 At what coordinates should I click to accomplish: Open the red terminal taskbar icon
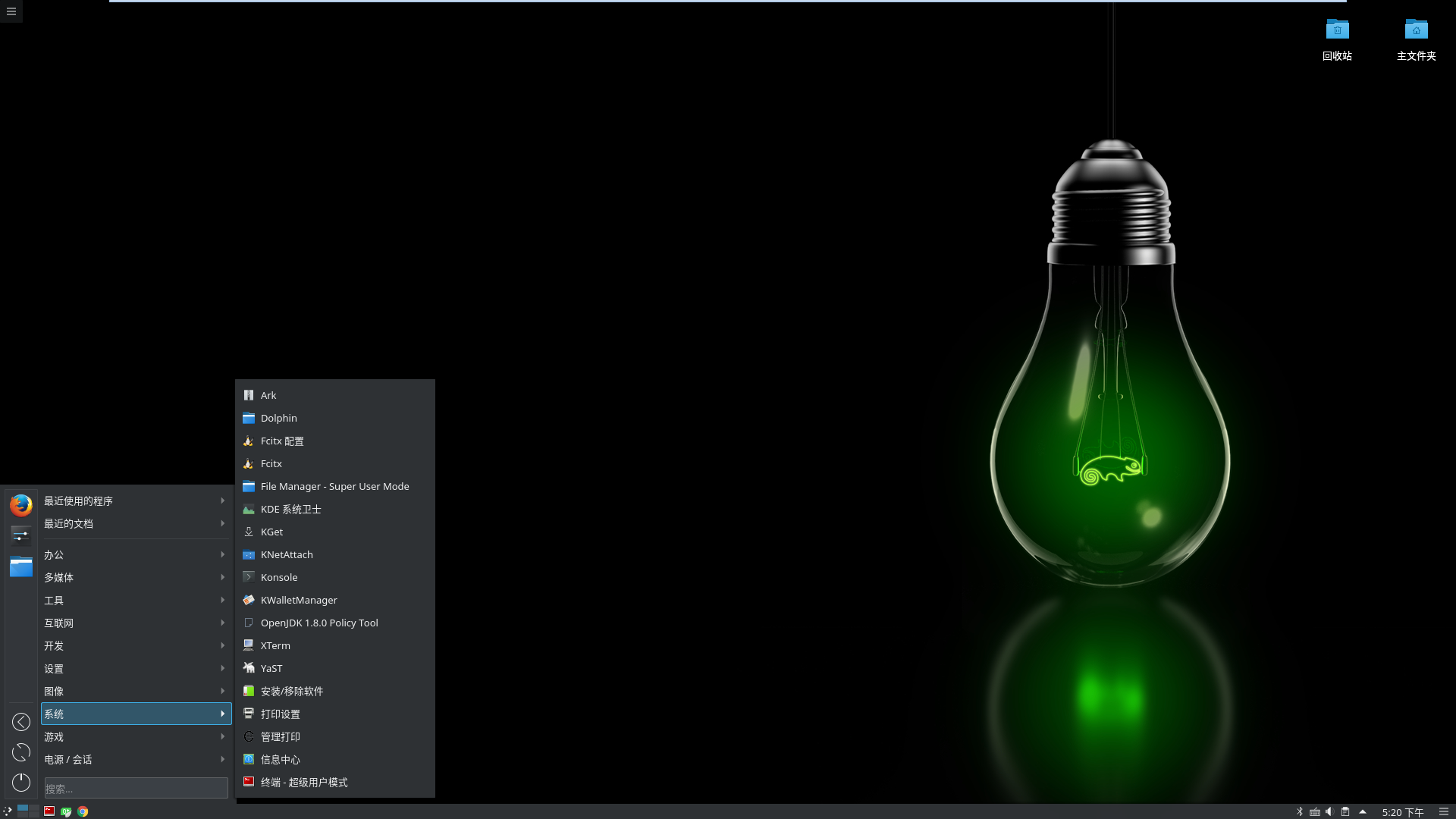pyautogui.click(x=49, y=811)
